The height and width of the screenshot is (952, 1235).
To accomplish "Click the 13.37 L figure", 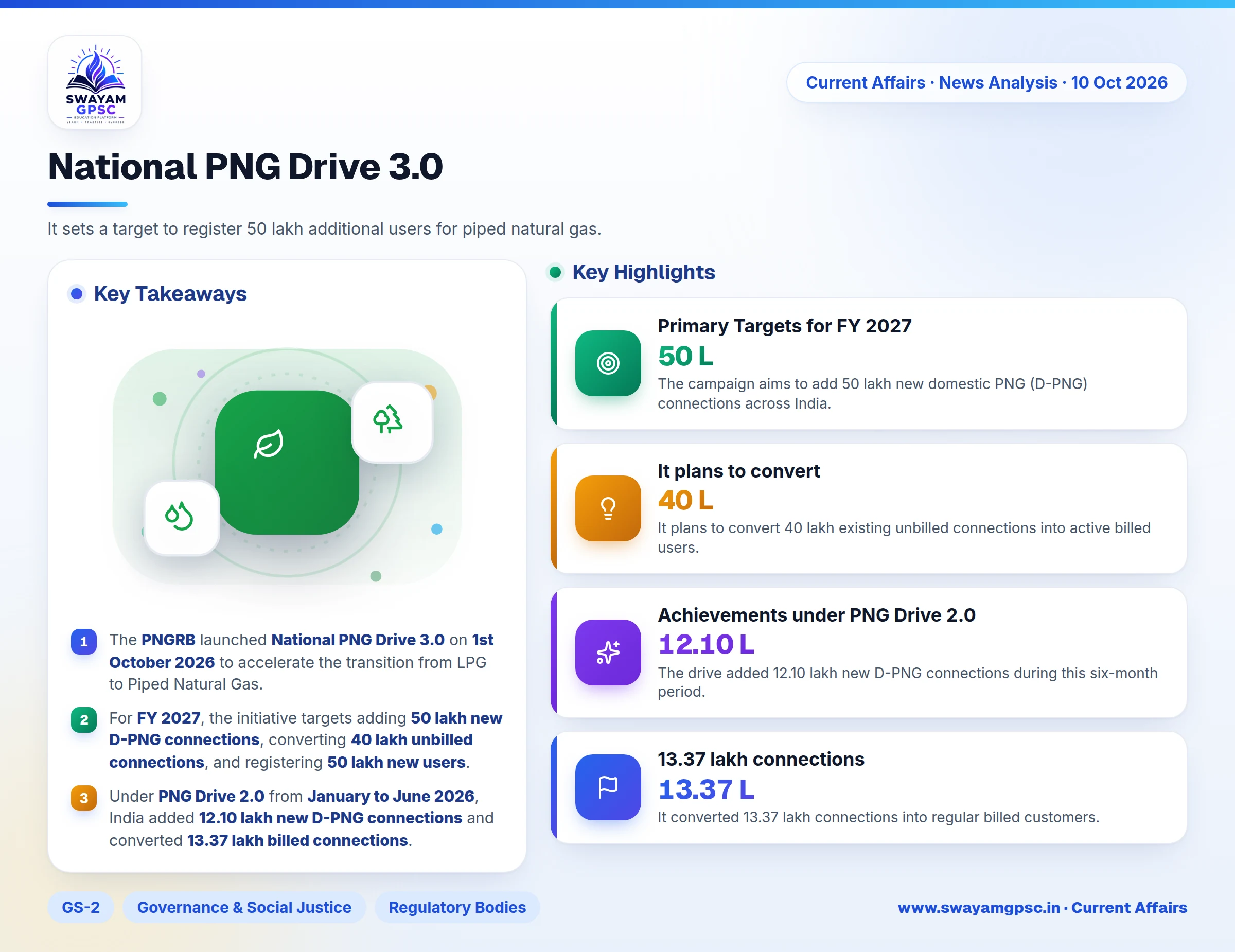I will coord(707,790).
